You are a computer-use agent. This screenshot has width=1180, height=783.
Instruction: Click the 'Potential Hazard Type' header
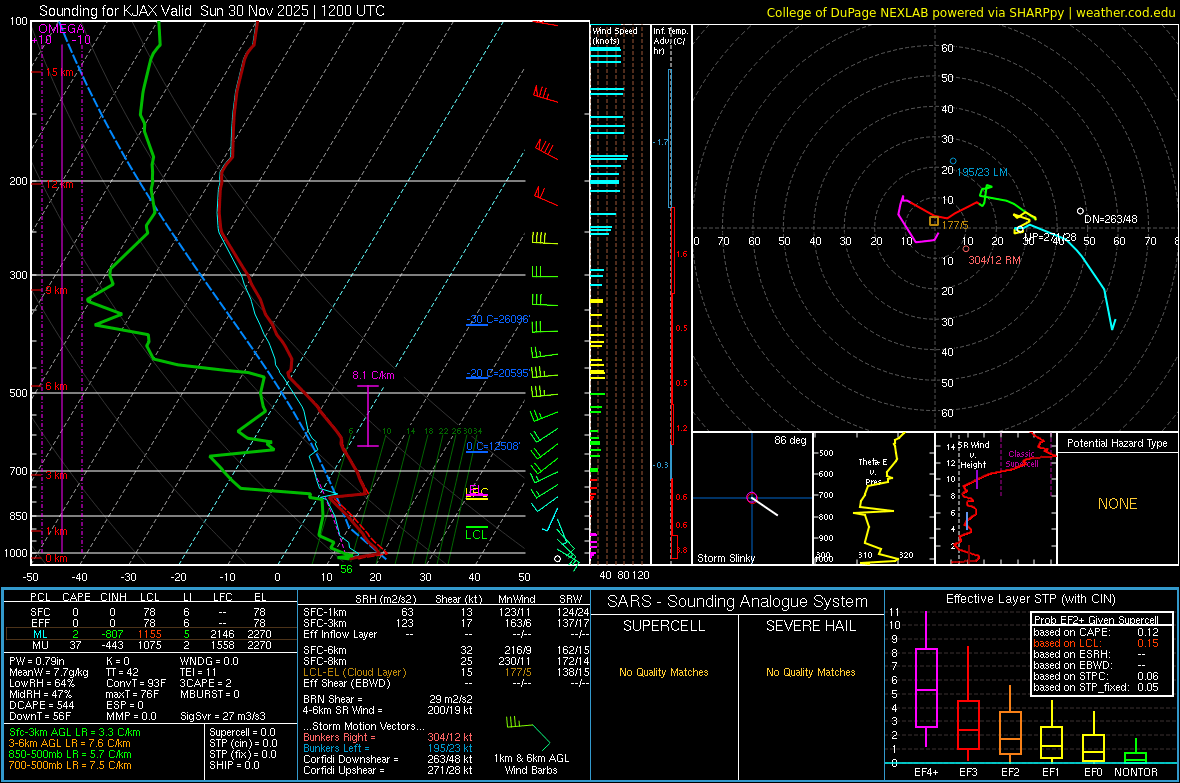[1117, 443]
